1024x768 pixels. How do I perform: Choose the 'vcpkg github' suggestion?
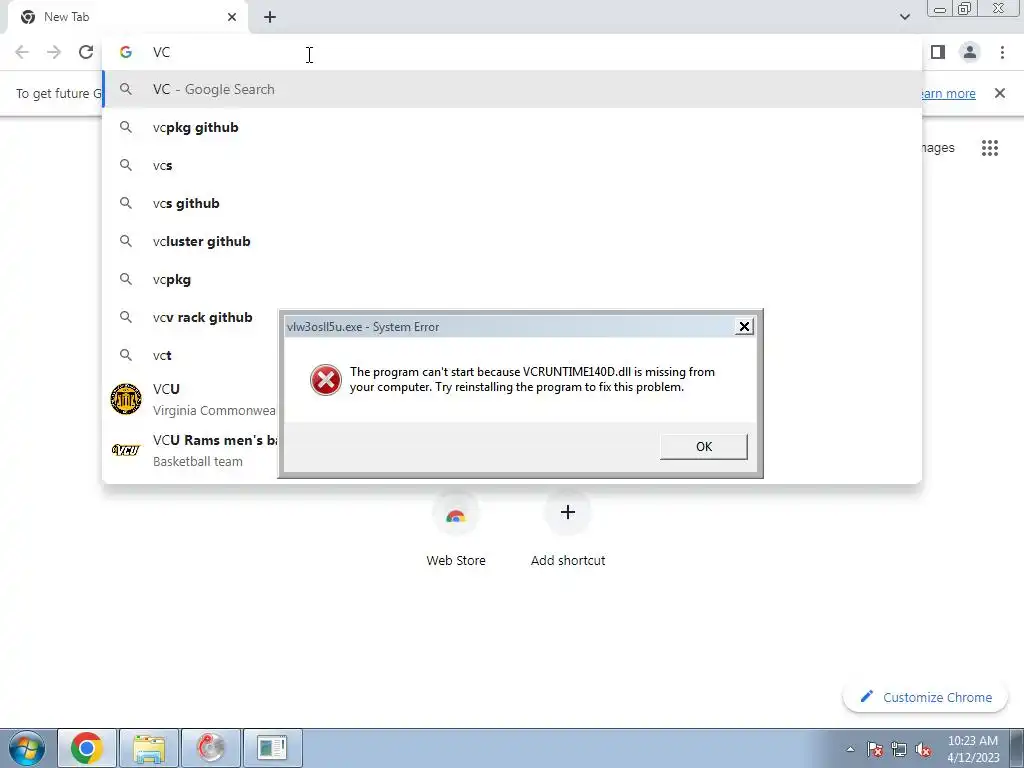click(x=512, y=127)
